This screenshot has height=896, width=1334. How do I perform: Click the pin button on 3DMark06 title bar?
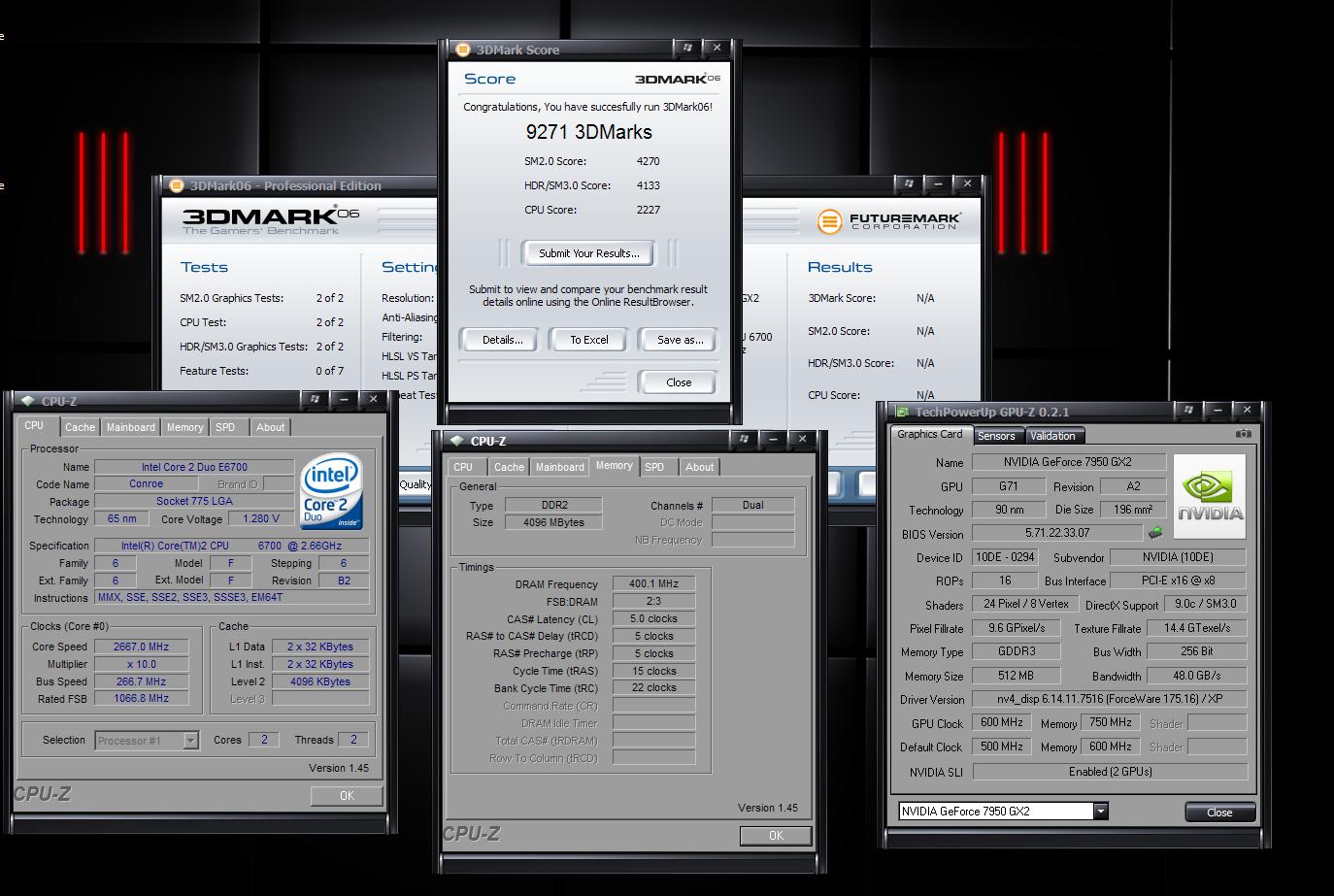pyautogui.click(x=908, y=183)
